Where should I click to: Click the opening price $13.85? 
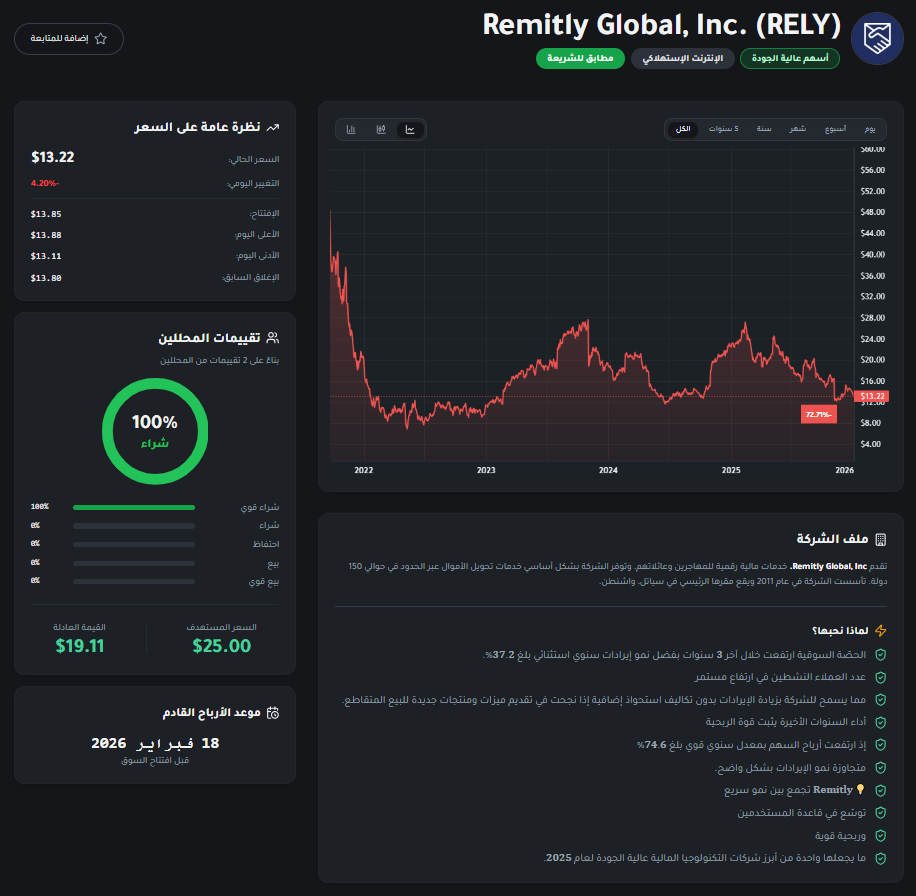(46, 214)
